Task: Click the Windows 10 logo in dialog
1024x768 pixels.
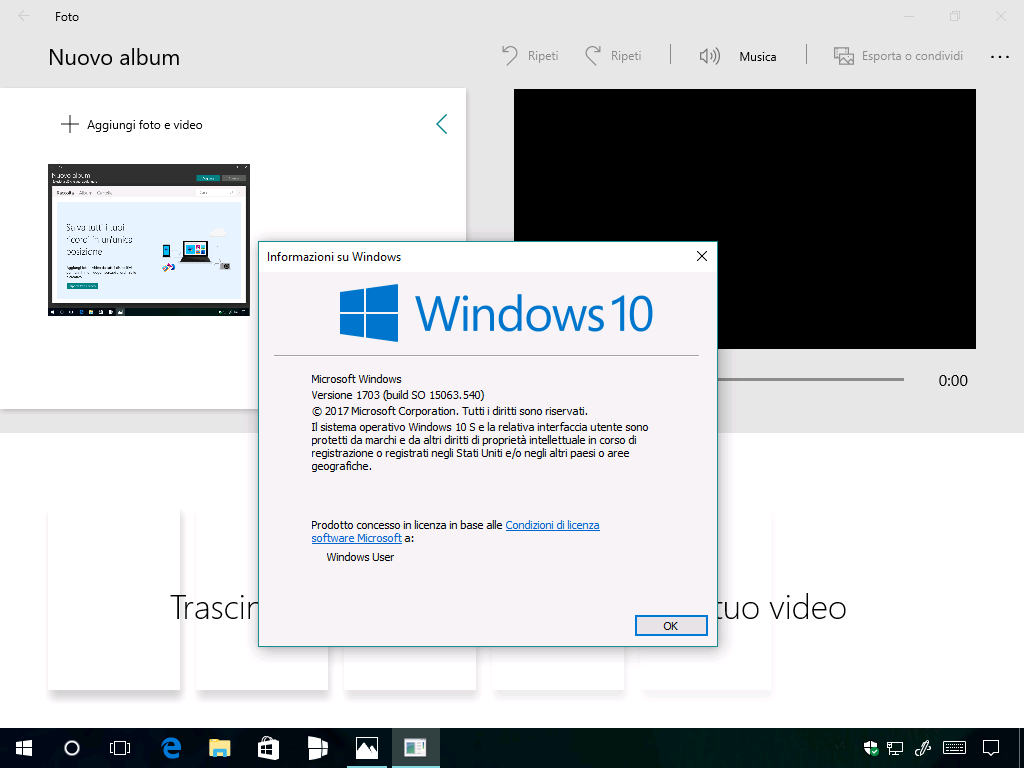Action: coord(496,313)
